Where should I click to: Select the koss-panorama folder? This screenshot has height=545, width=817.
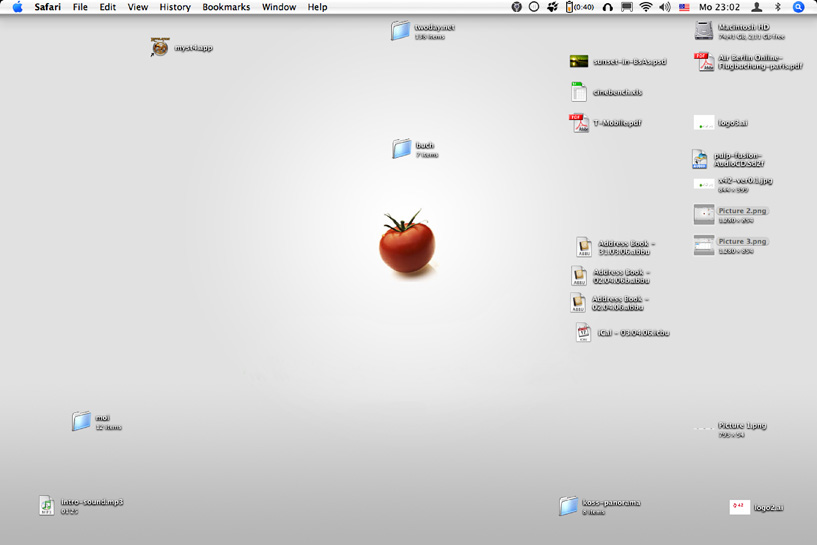click(x=568, y=506)
